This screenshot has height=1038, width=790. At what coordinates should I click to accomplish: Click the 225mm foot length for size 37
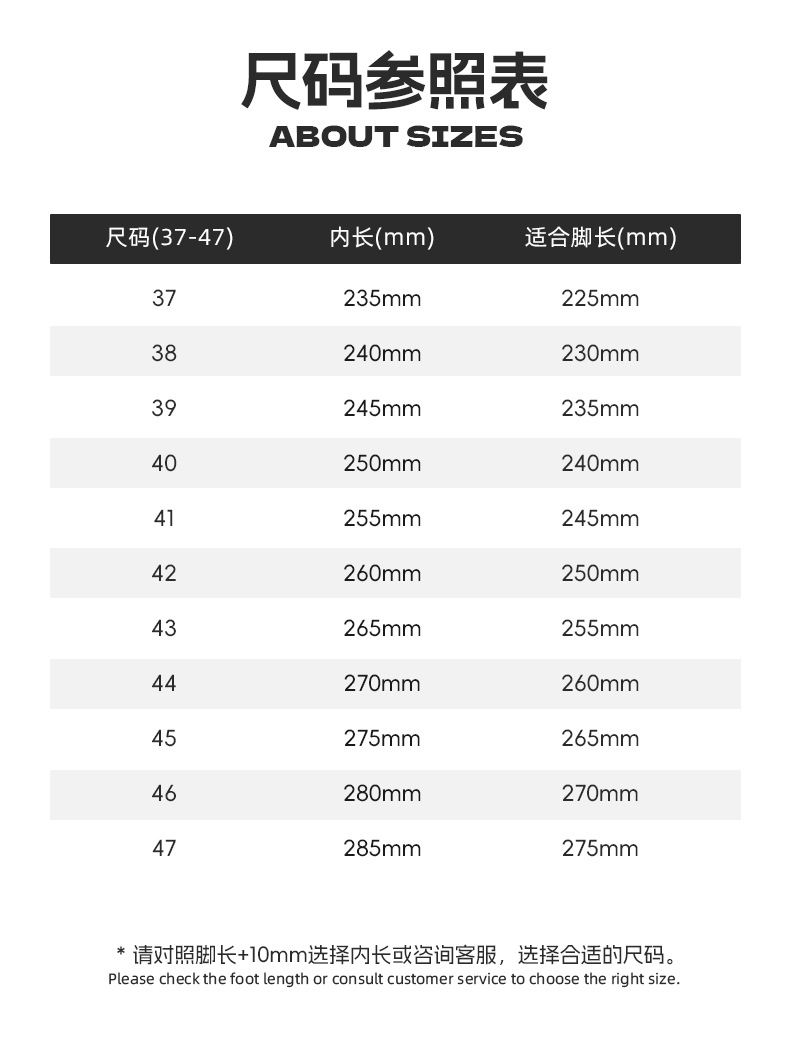click(x=601, y=299)
